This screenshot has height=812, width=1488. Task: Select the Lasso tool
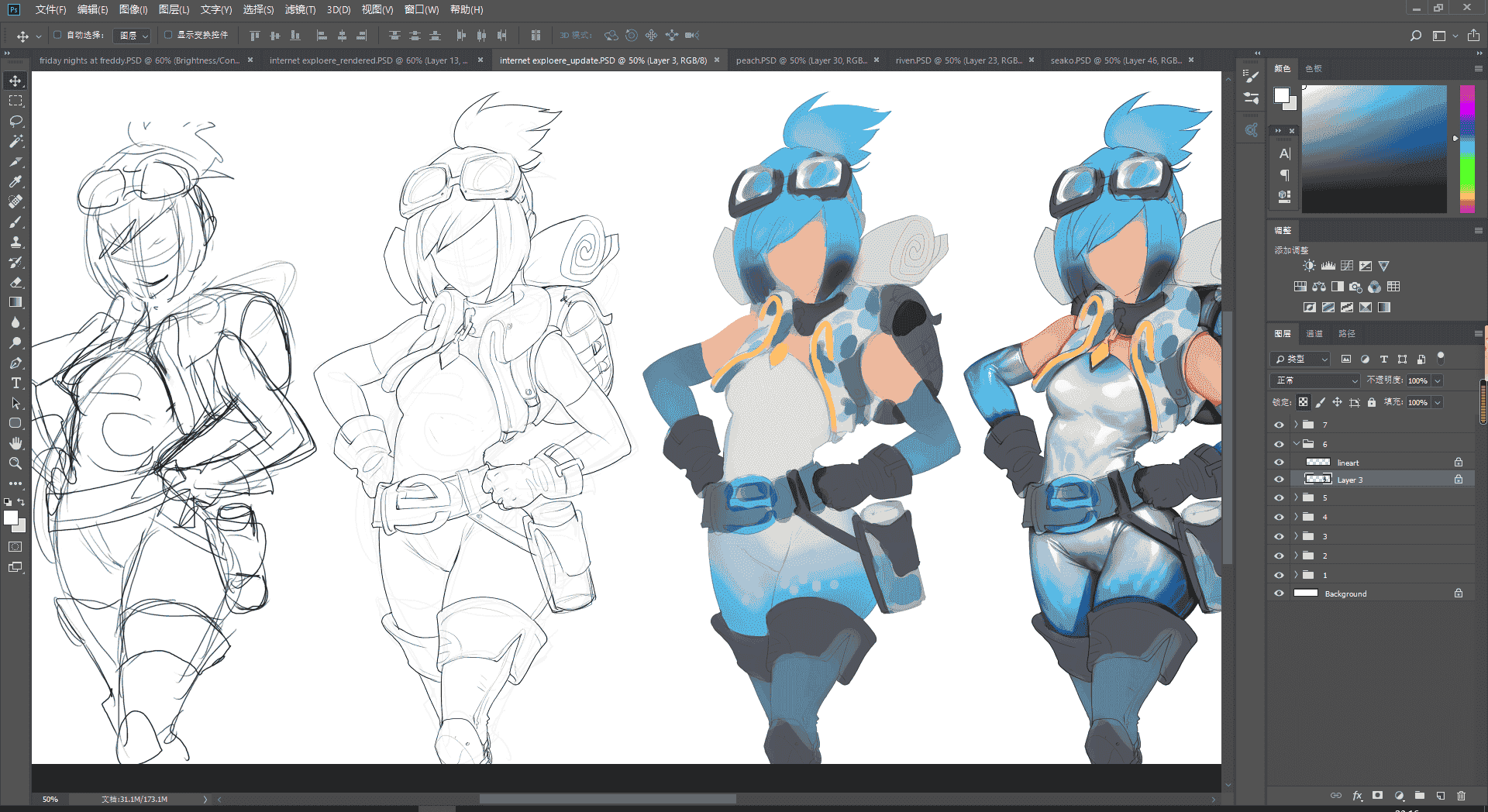click(x=15, y=121)
